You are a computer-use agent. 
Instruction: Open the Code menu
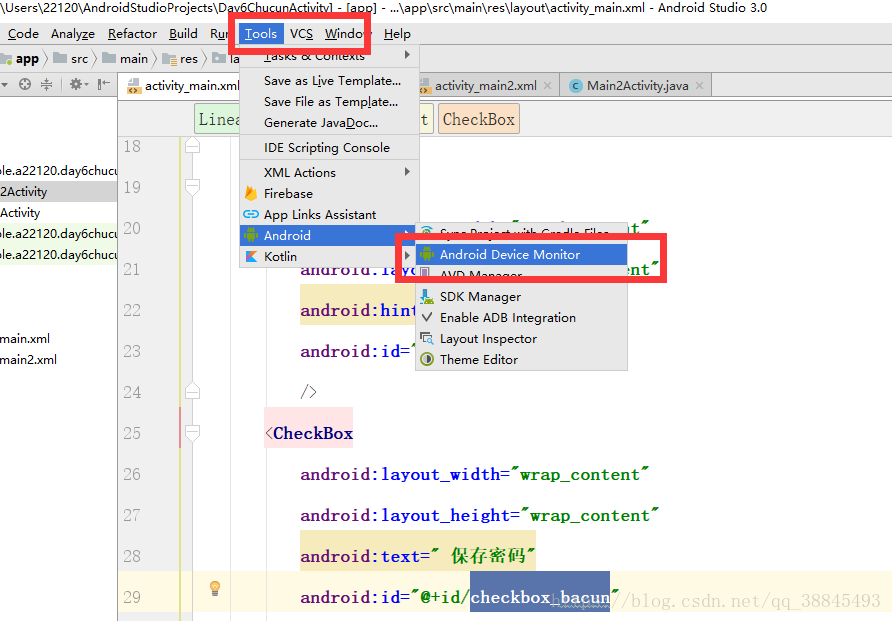click(23, 34)
